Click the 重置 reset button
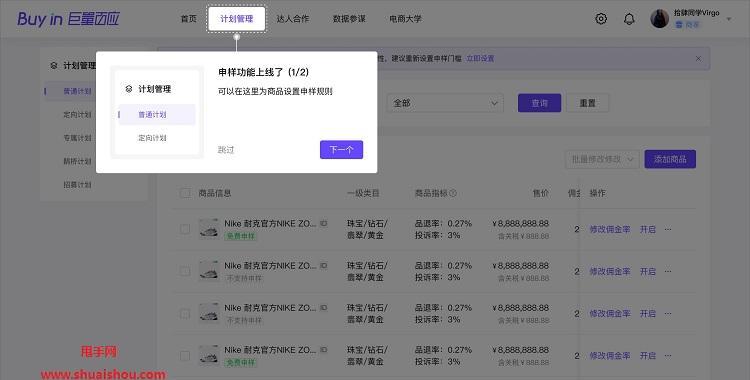 coord(587,103)
